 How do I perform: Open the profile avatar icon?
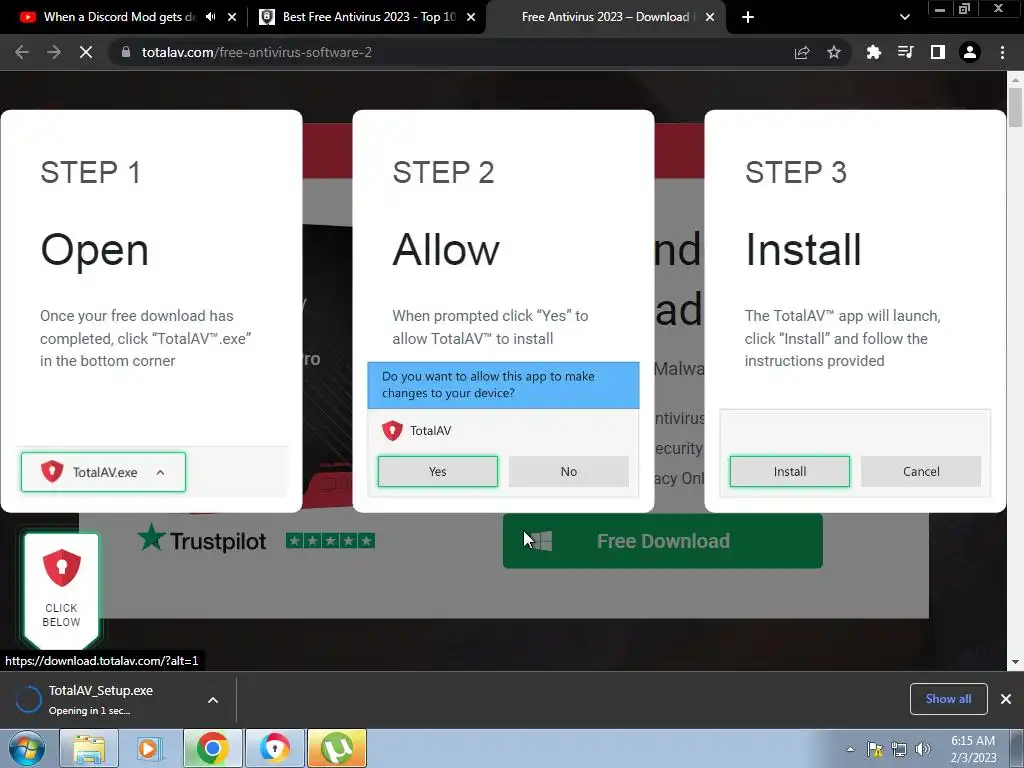[x=970, y=52]
